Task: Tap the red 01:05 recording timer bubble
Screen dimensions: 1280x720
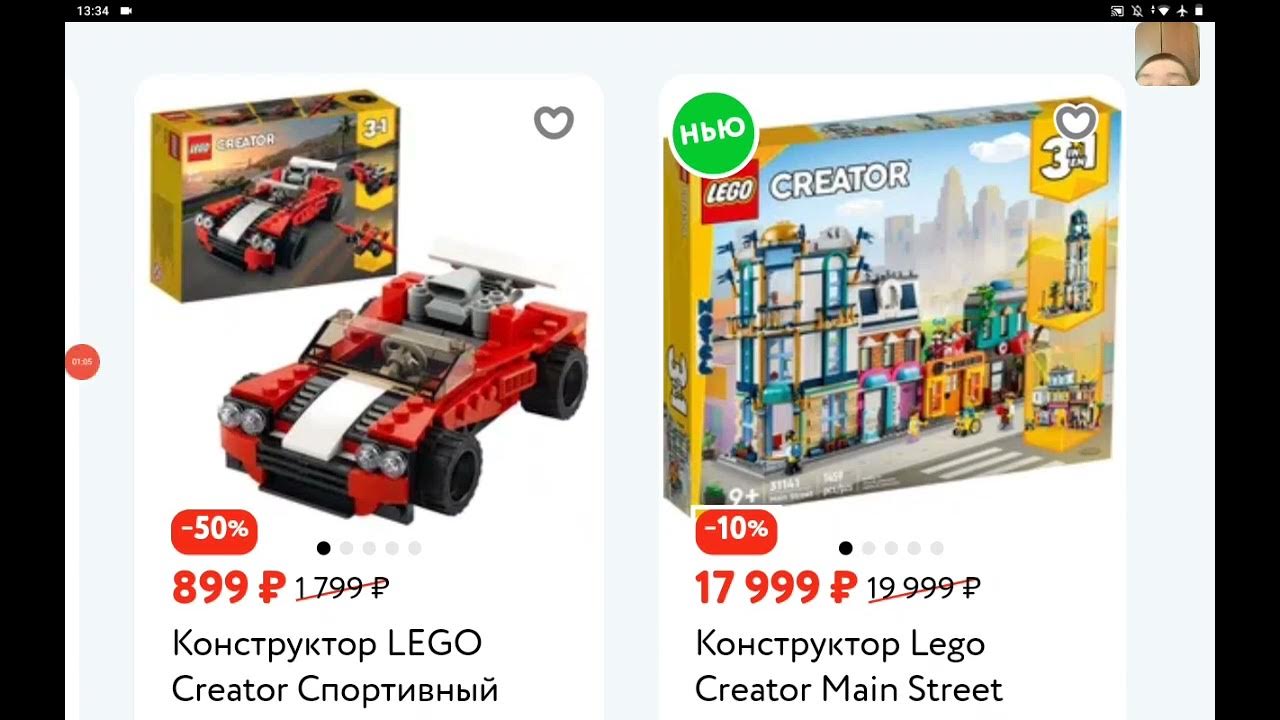Action: (82, 362)
